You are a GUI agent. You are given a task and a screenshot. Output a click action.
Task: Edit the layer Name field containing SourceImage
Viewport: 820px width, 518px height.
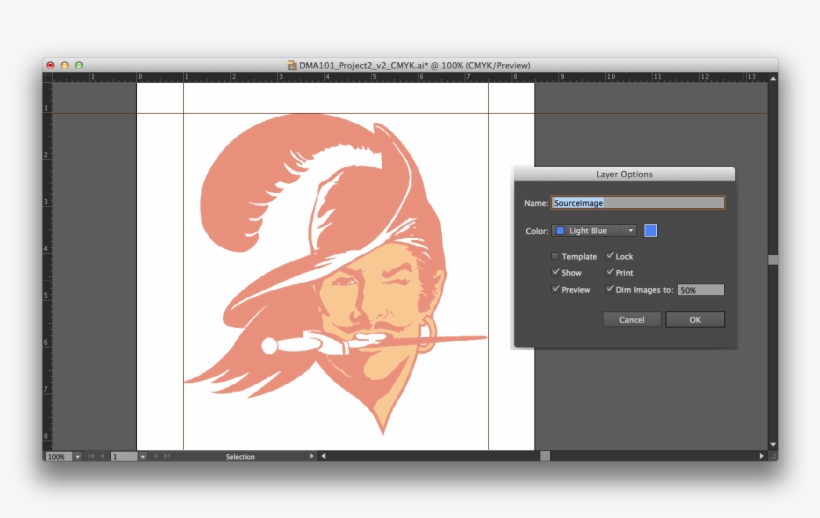[637, 203]
